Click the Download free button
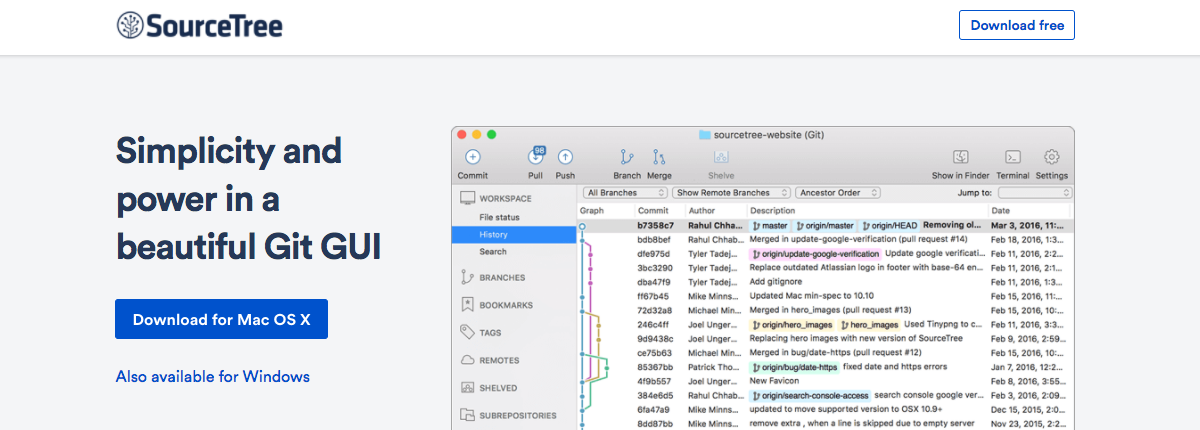The width and height of the screenshot is (1200, 430). (x=1017, y=25)
